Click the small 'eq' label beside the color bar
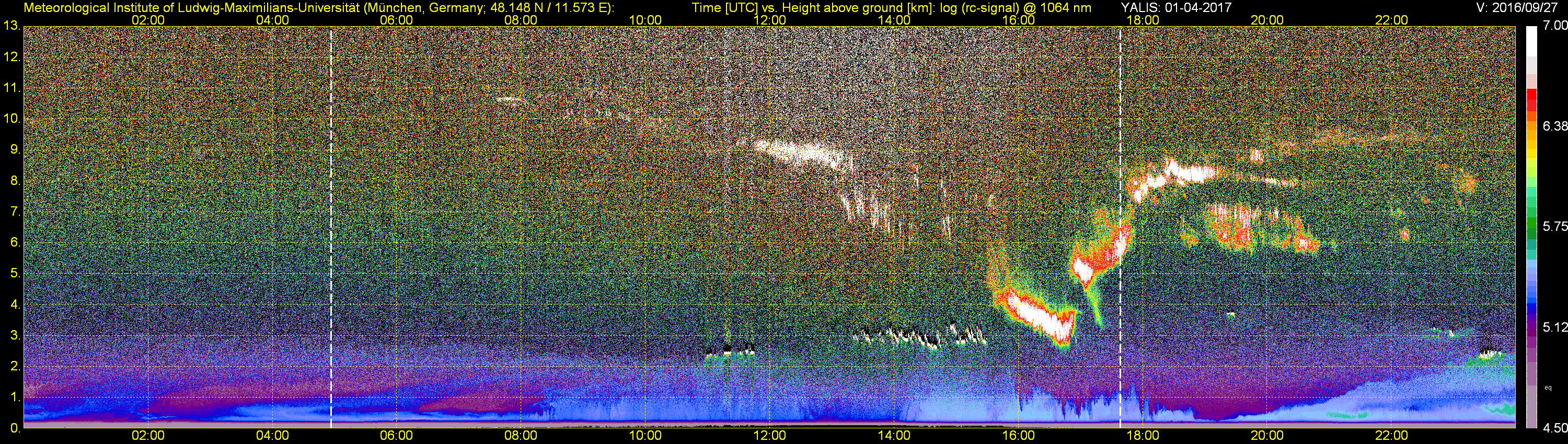The image size is (1568, 444). click(x=1548, y=388)
